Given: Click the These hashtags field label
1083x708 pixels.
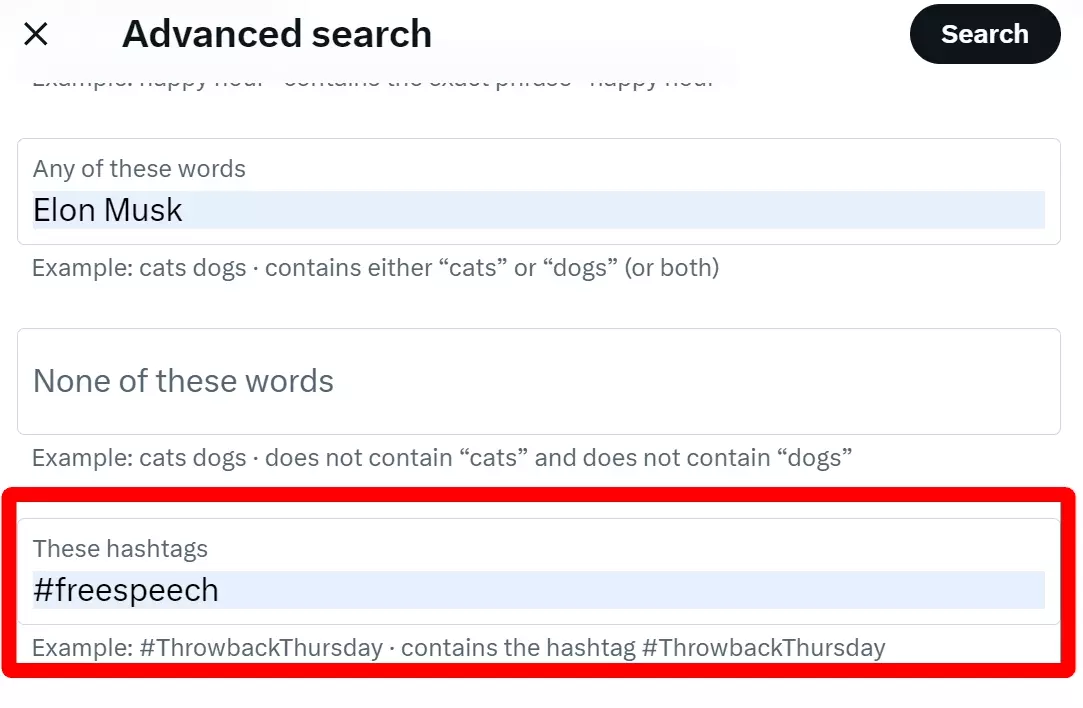Looking at the screenshot, I should coord(121,548).
